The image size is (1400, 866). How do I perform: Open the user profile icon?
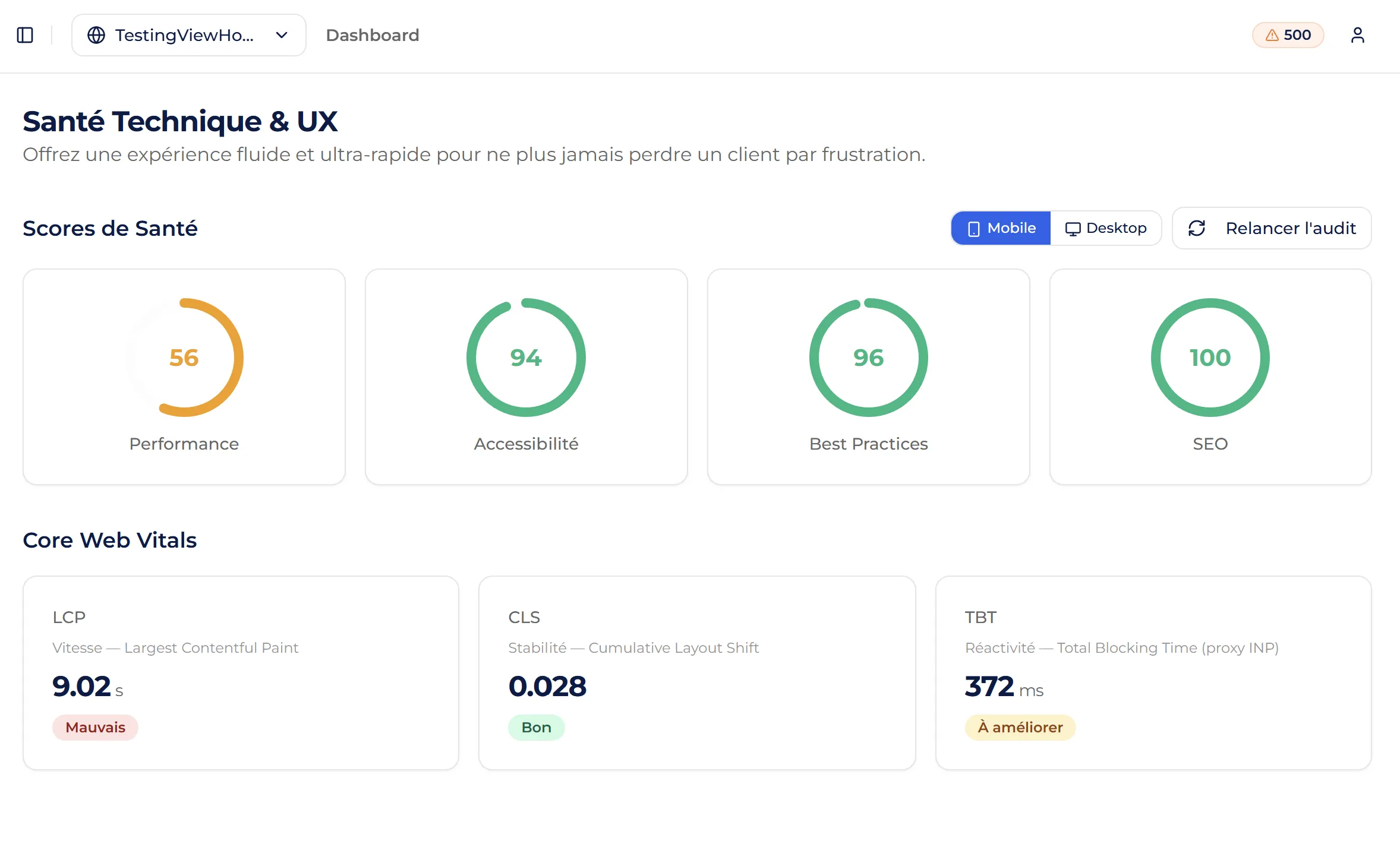tap(1358, 35)
